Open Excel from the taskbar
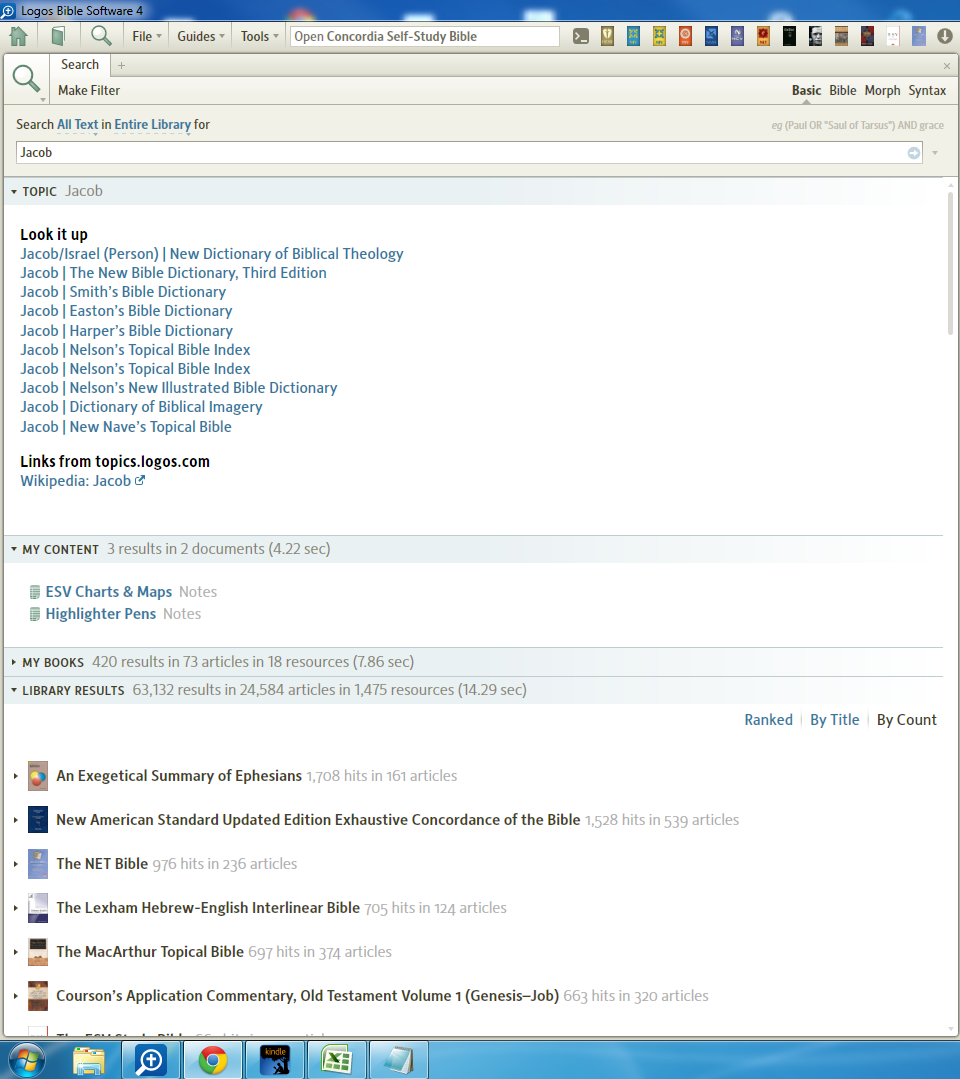 [337, 1060]
